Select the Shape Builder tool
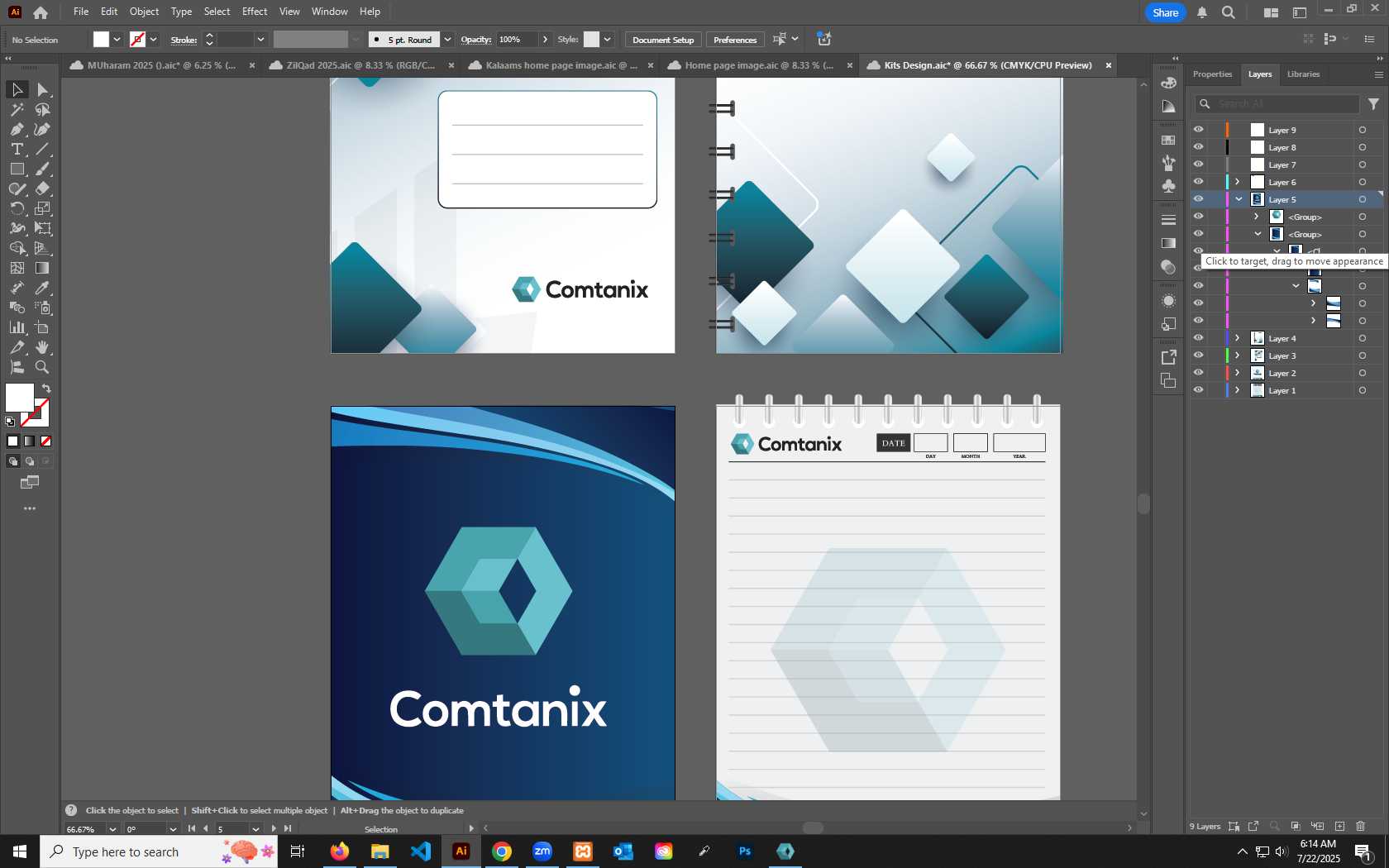This screenshot has height=868, width=1389. 17,248
